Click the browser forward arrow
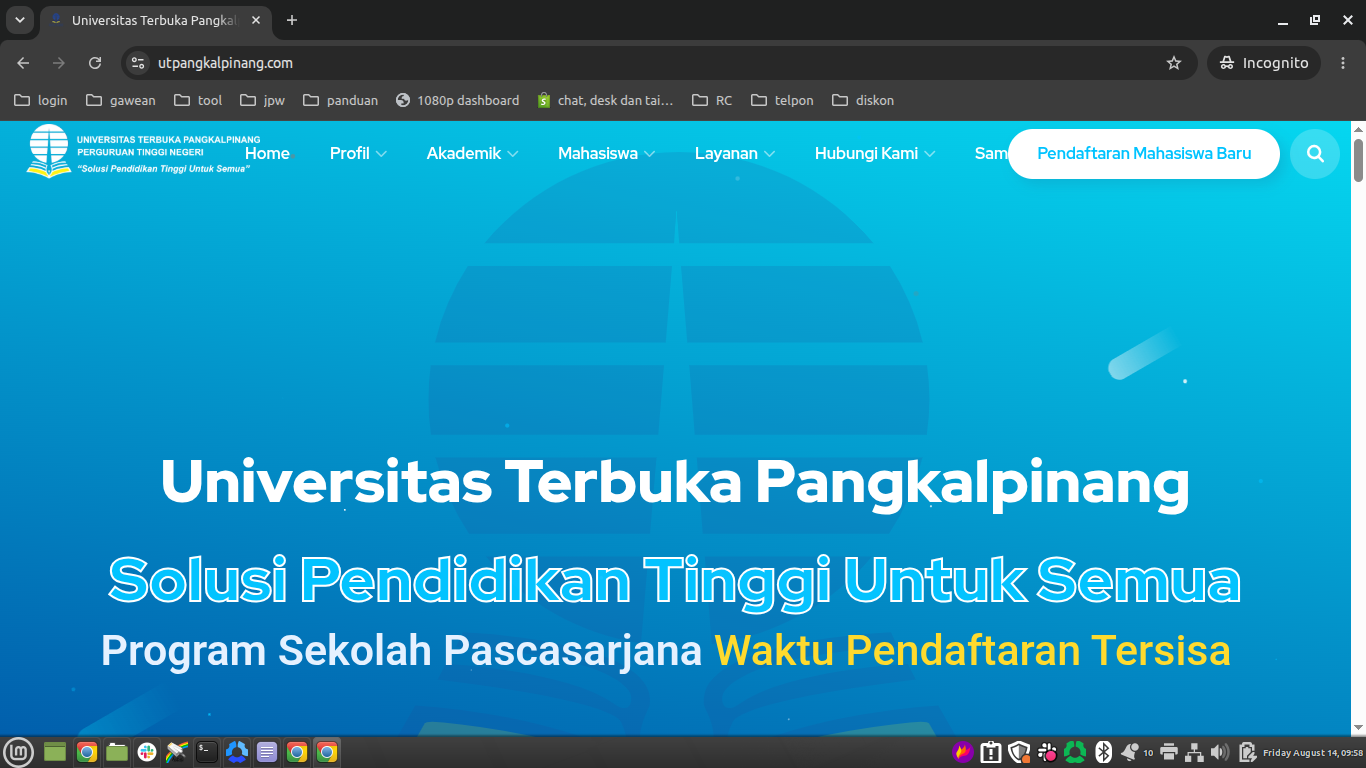This screenshot has height=768, width=1366. click(59, 63)
